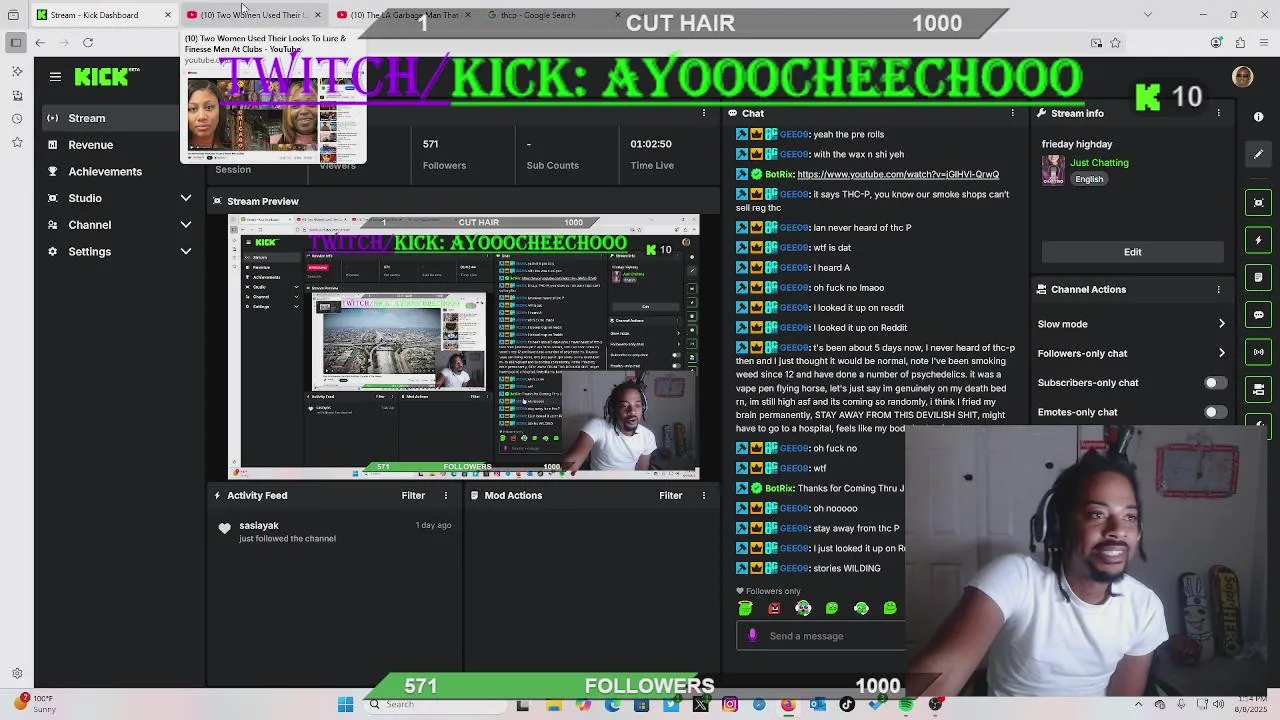Open Stream info three-dot options

coord(1218,113)
